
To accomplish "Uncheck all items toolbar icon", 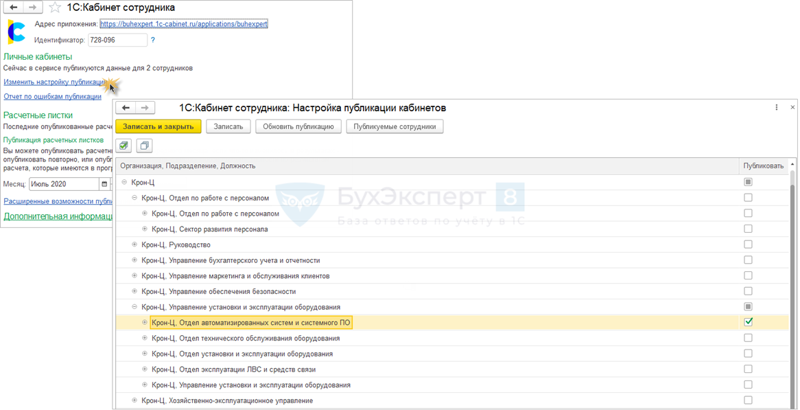I will tap(143, 146).
